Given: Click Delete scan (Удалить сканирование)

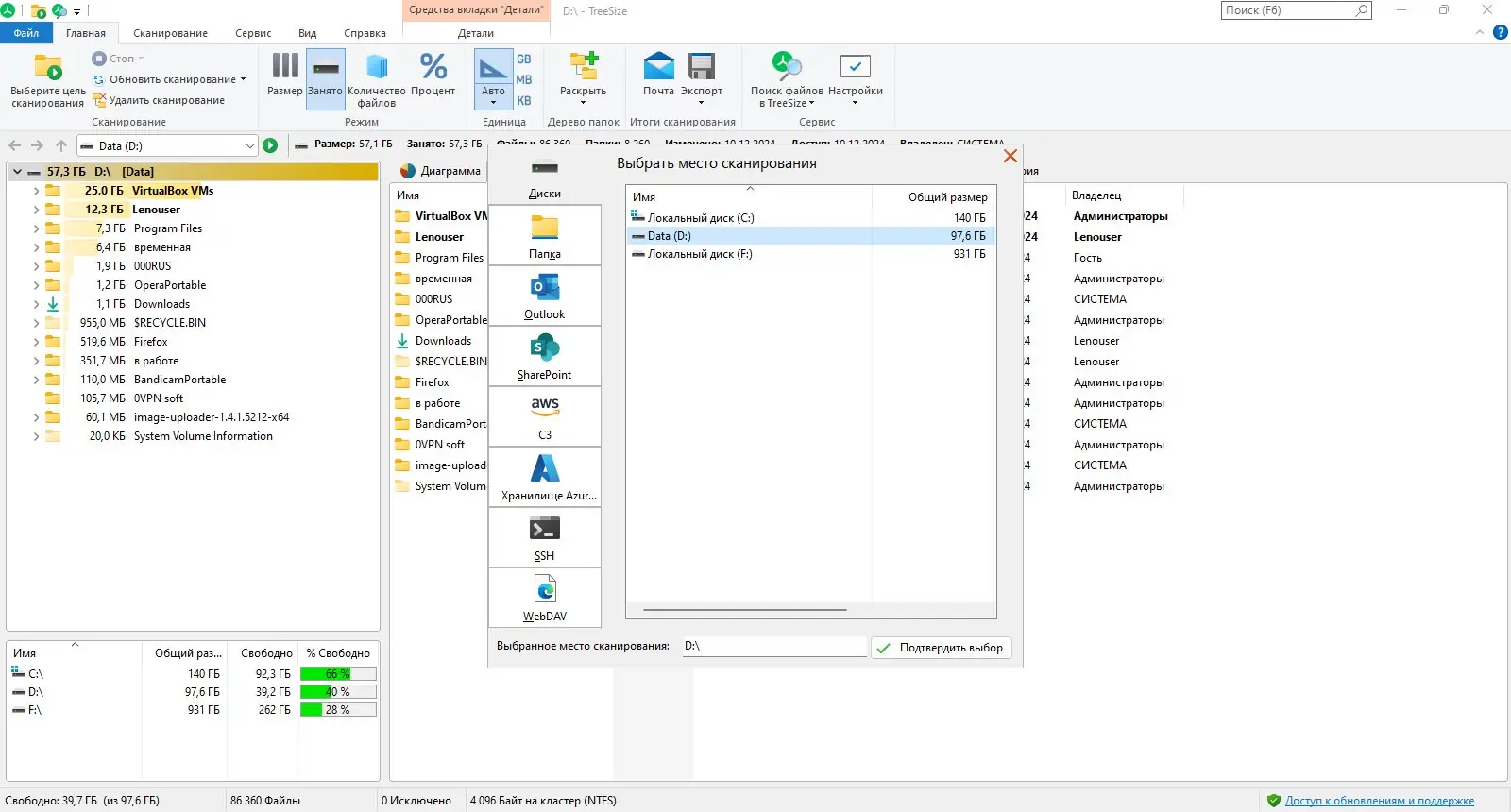Looking at the screenshot, I should click(159, 100).
